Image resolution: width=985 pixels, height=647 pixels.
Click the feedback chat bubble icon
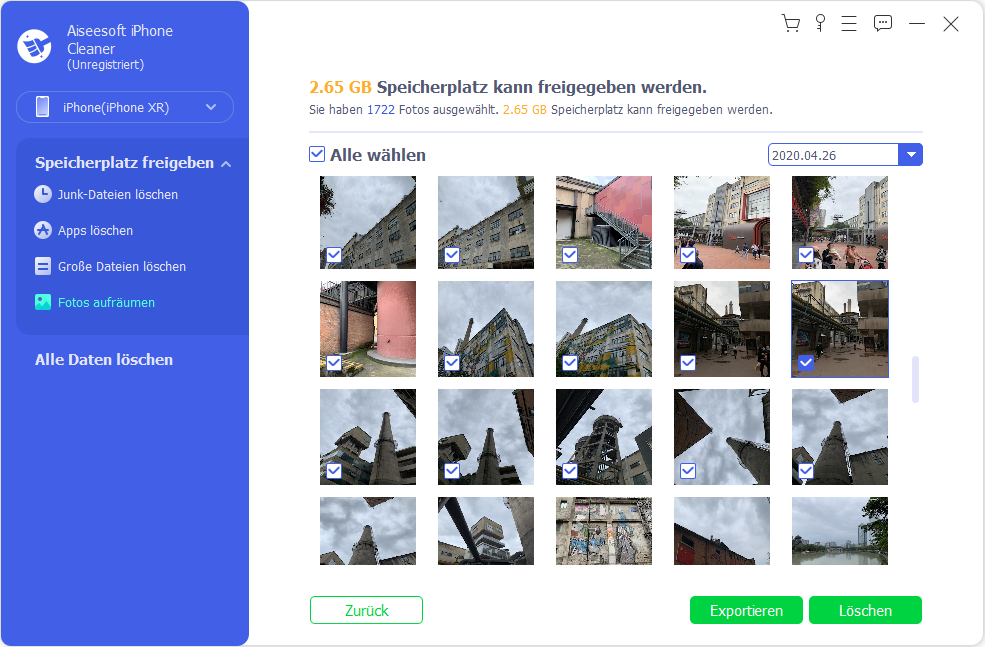pyautogui.click(x=882, y=24)
